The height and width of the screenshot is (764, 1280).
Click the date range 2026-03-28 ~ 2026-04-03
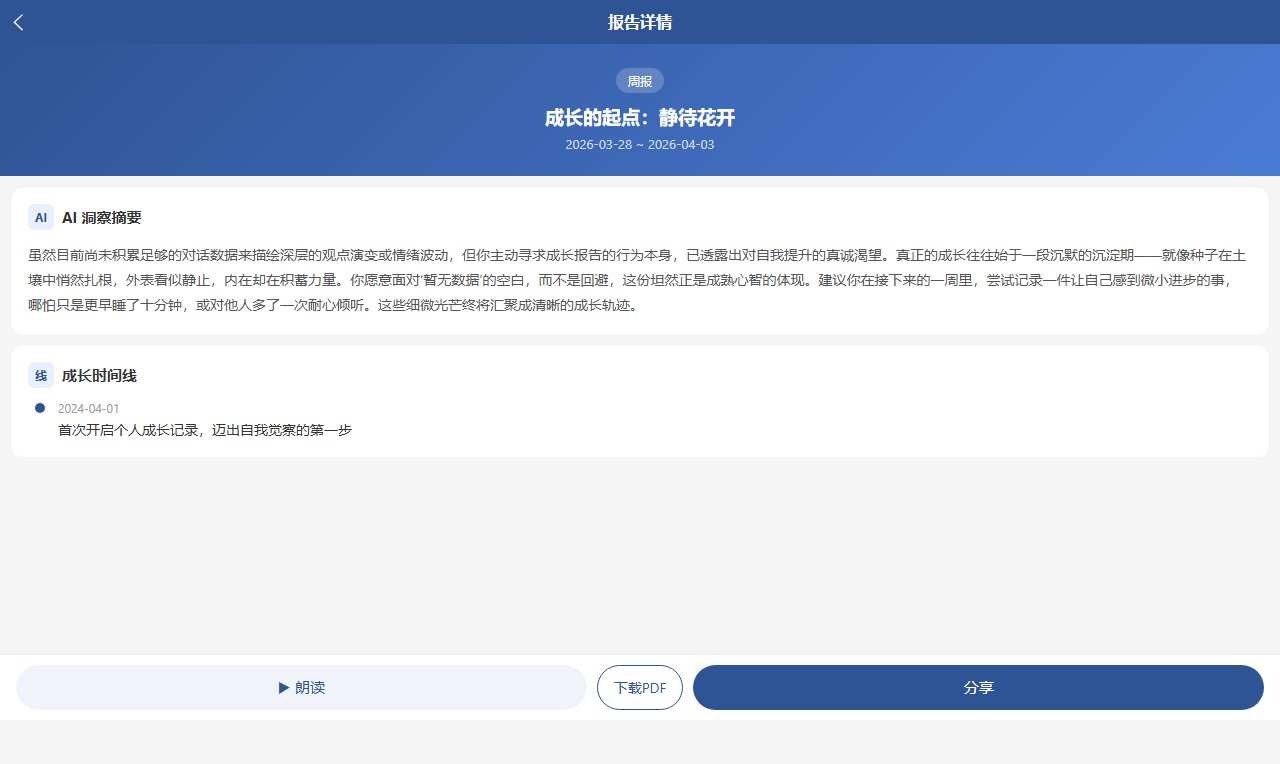tap(640, 145)
